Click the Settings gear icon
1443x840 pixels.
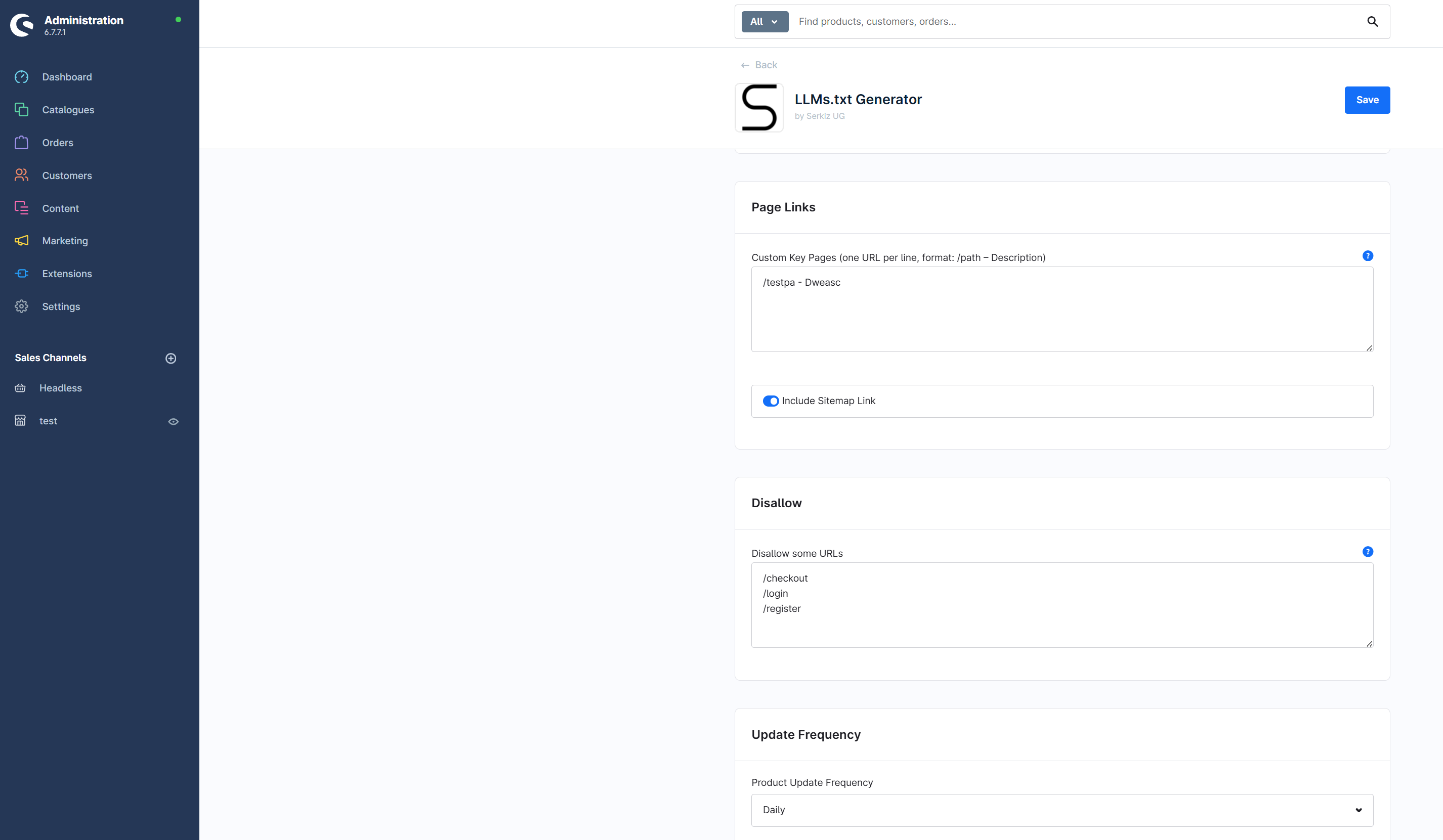[x=21, y=306]
